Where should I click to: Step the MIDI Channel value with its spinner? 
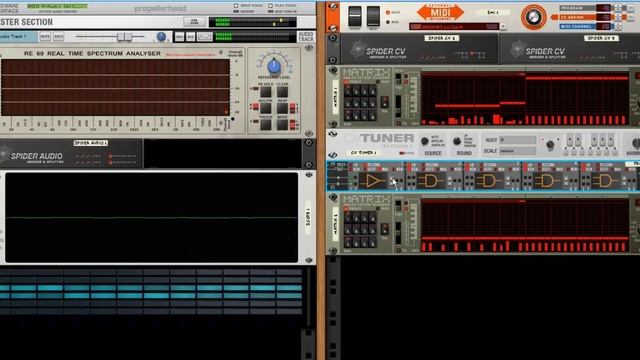point(618,27)
